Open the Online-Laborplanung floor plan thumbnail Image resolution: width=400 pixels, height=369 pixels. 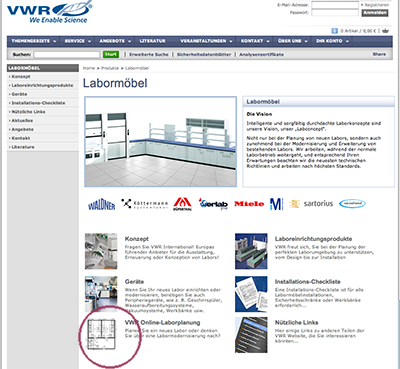(x=101, y=334)
